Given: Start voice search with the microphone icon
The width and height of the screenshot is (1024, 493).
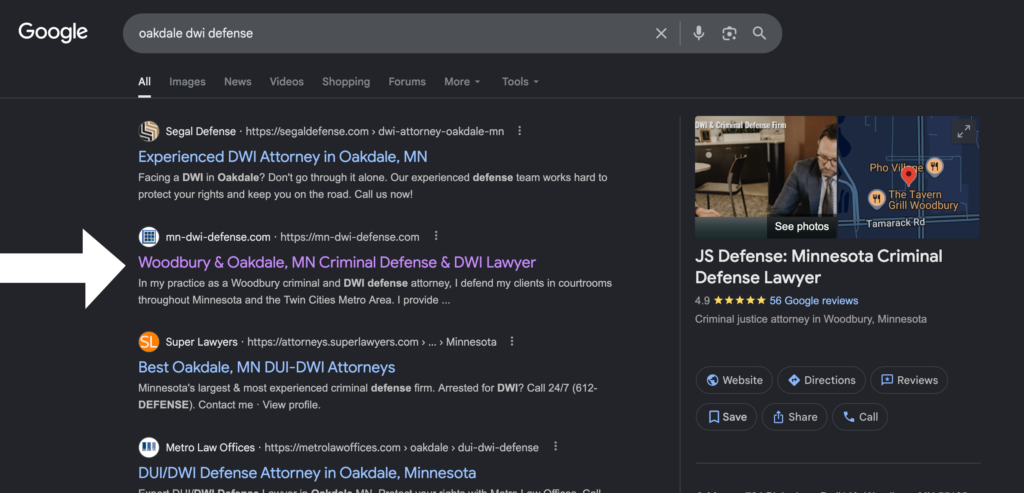Looking at the screenshot, I should pyautogui.click(x=699, y=33).
